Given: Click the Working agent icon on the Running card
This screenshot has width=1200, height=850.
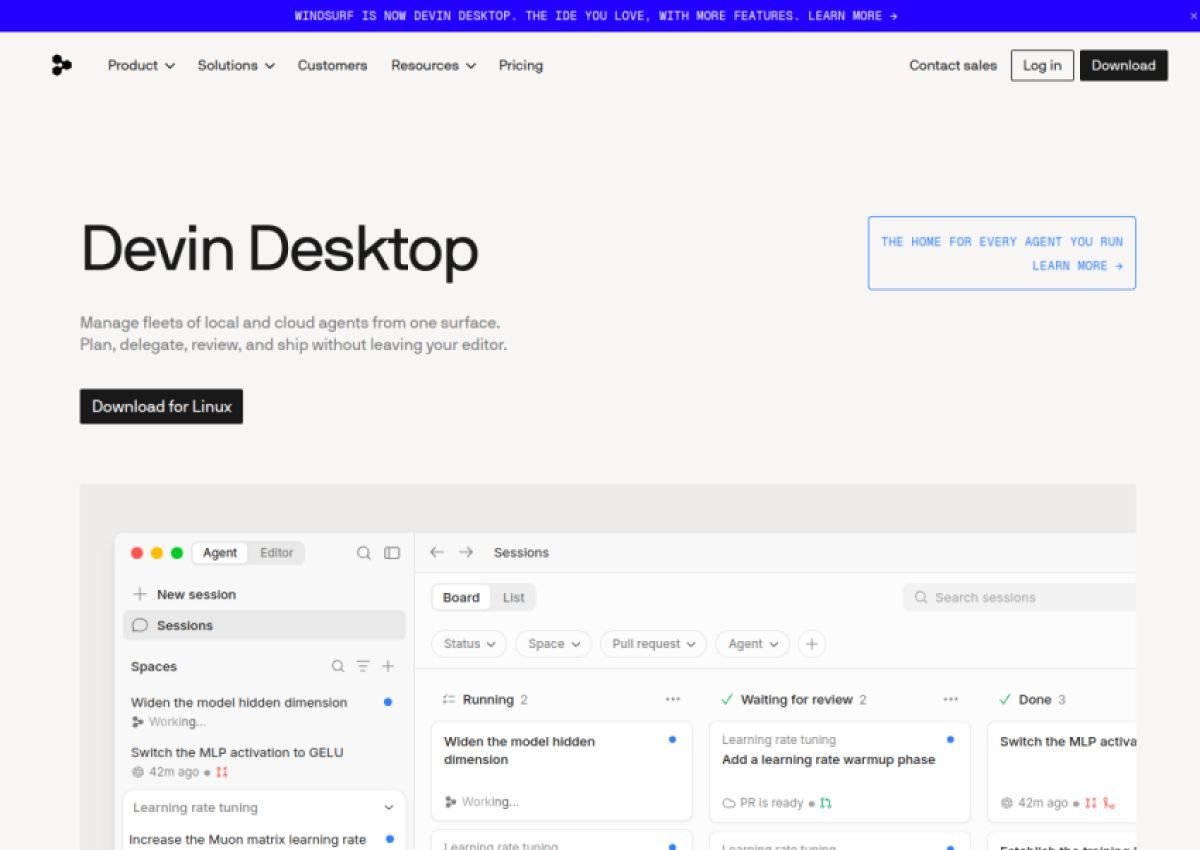Looking at the screenshot, I should coord(450,802).
